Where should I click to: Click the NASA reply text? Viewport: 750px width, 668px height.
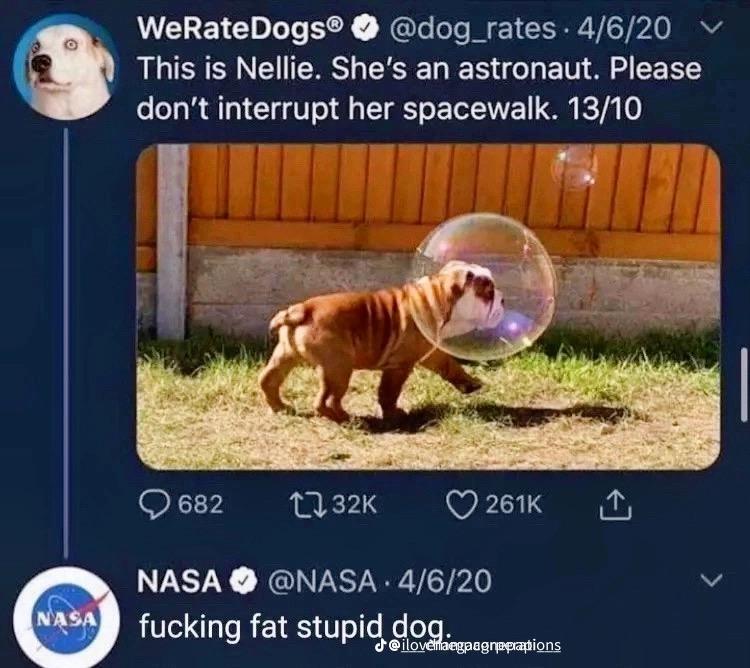tap(295, 627)
